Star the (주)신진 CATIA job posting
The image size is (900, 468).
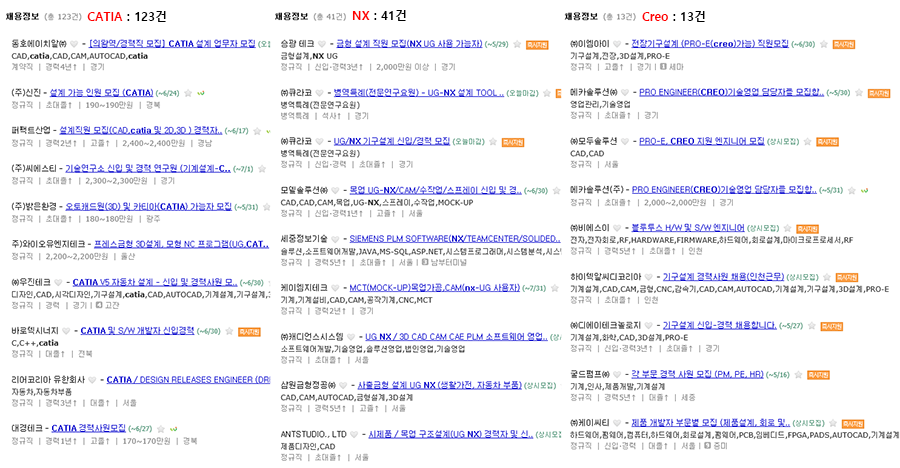tap(188, 93)
